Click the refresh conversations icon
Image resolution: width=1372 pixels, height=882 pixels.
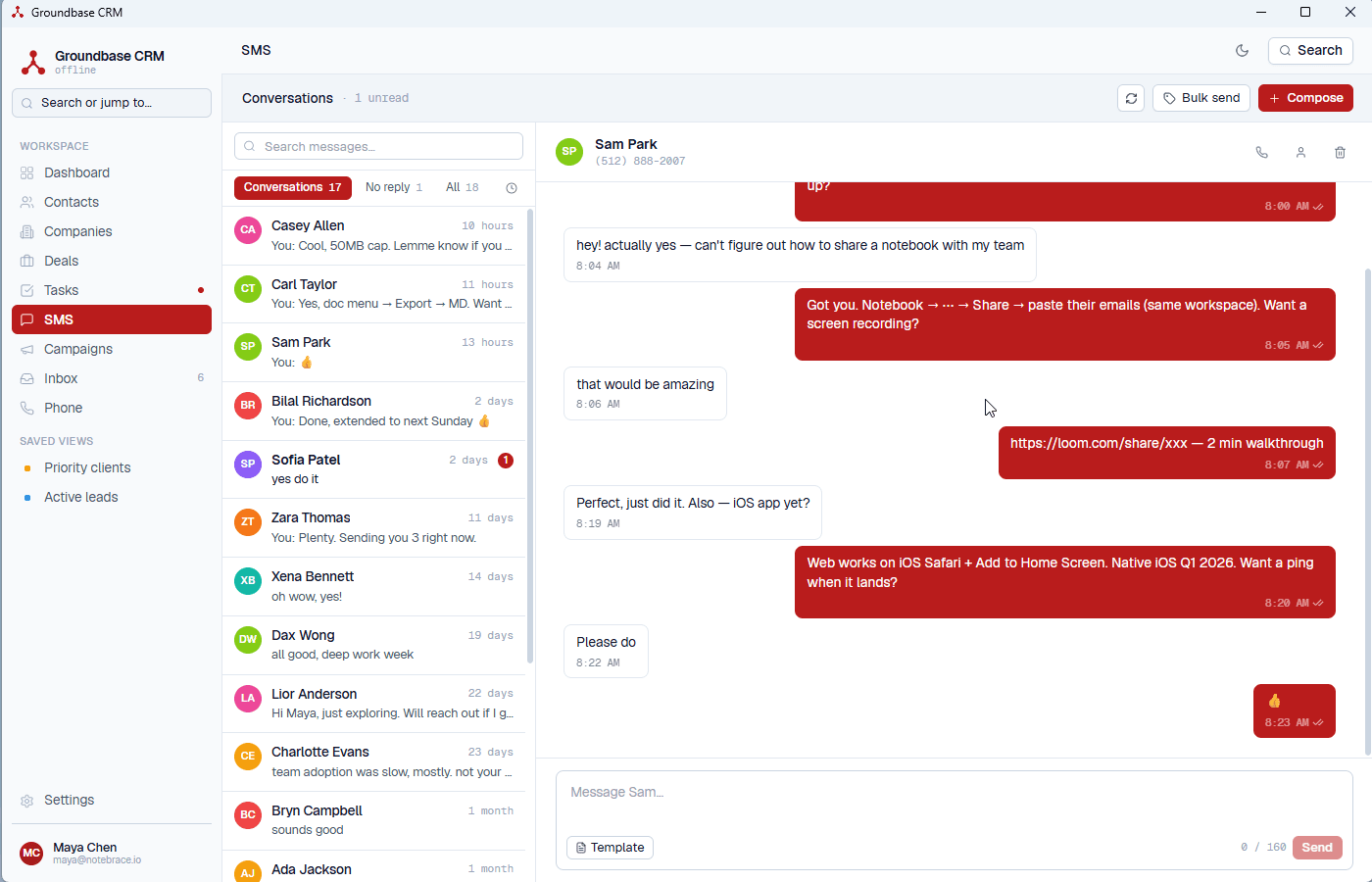tap(1131, 98)
